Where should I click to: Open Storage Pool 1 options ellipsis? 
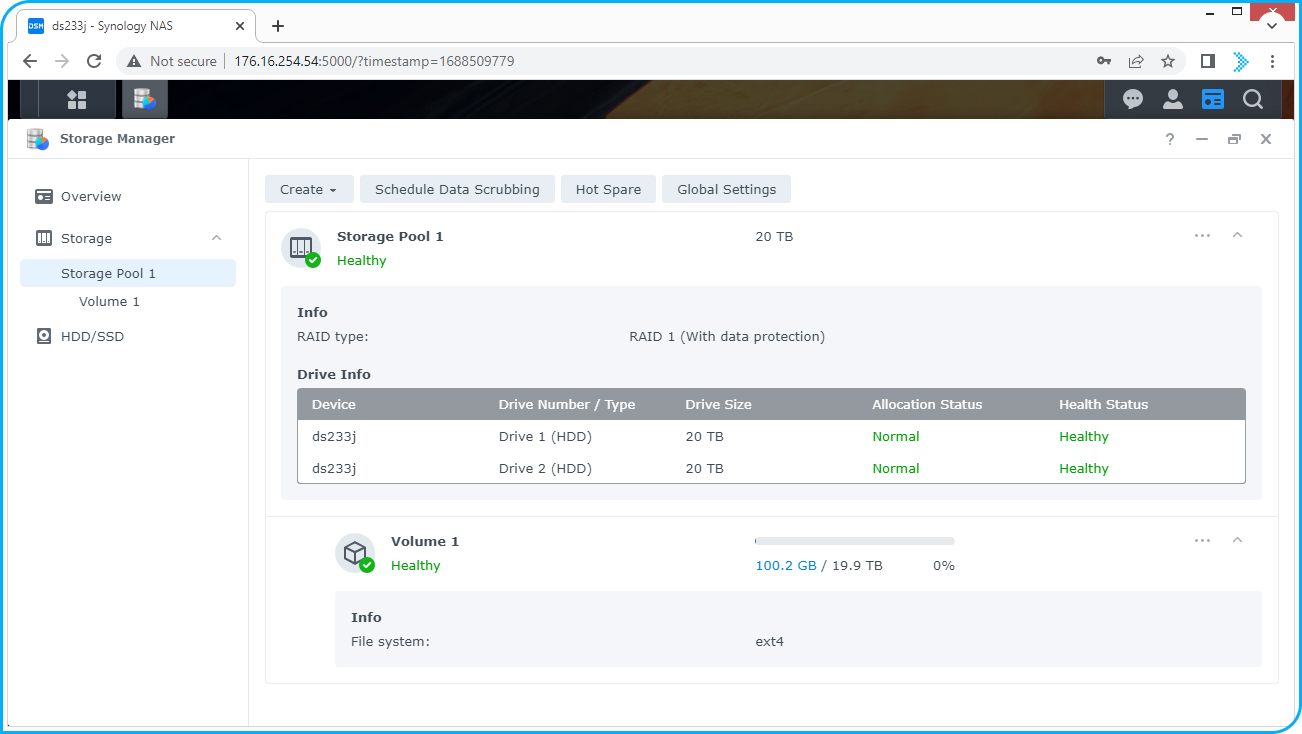1202,235
